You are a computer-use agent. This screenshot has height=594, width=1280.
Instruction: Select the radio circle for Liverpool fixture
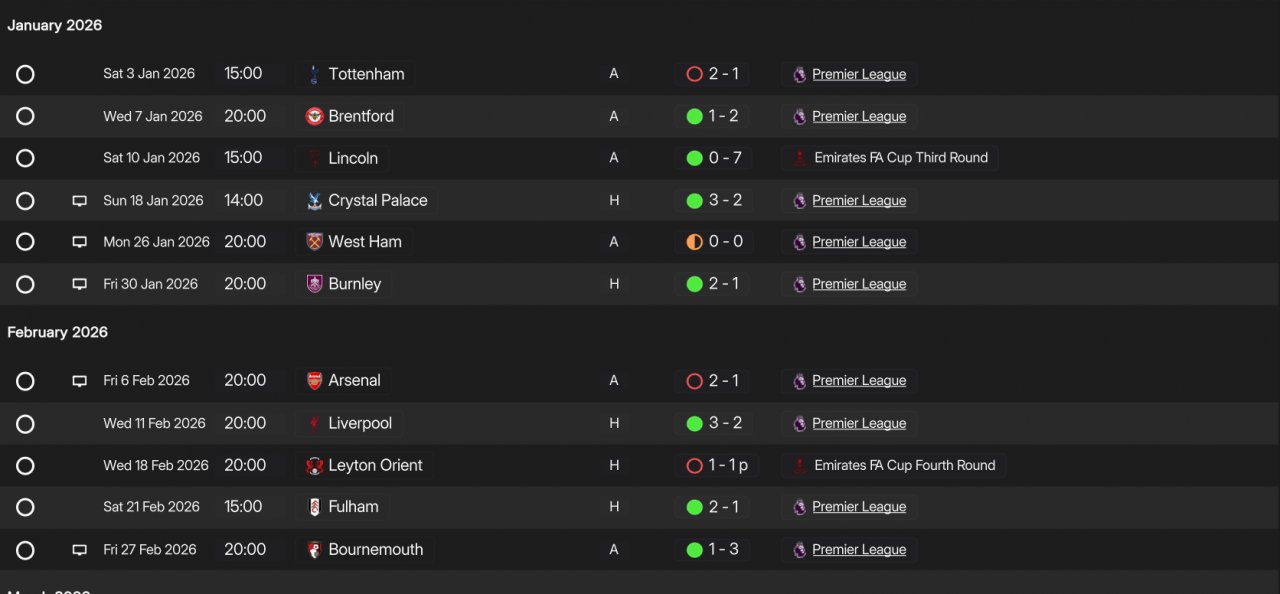coord(25,423)
